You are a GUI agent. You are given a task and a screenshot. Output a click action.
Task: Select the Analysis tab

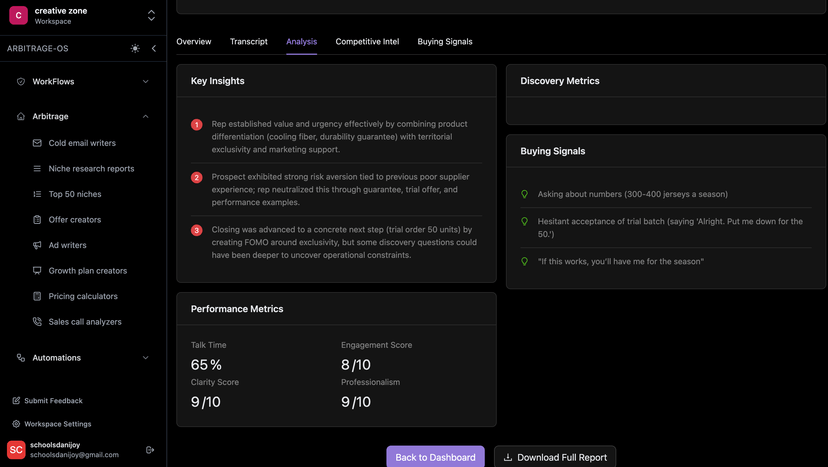(x=302, y=42)
